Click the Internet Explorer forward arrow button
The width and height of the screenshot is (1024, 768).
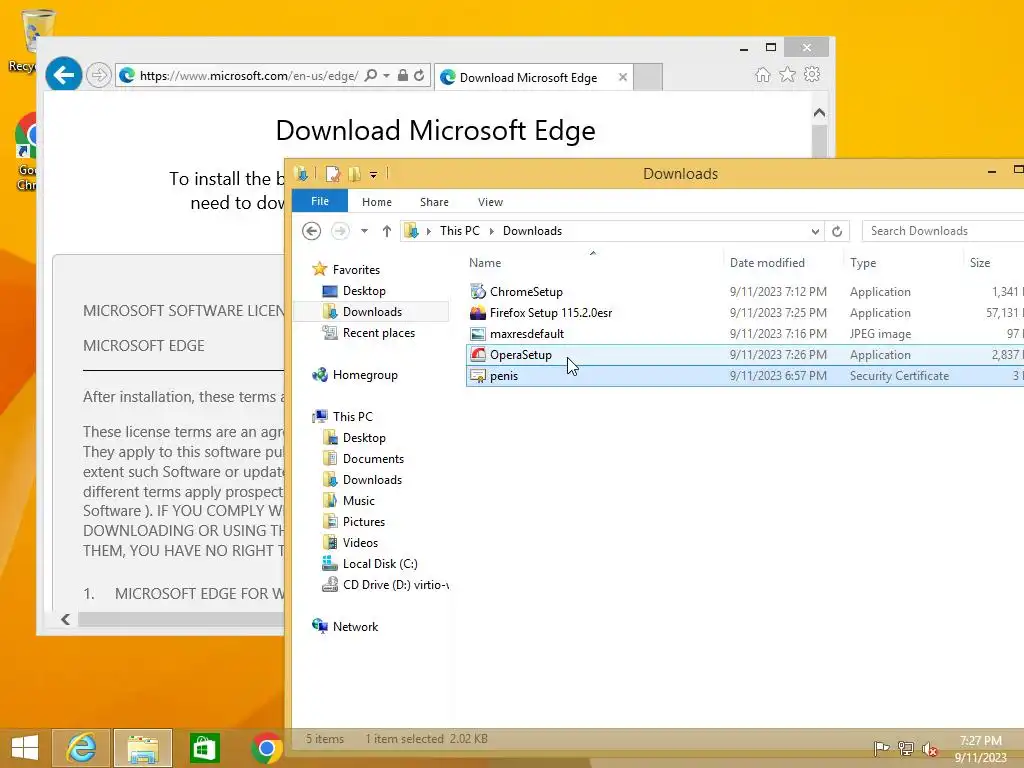pyautogui.click(x=99, y=75)
